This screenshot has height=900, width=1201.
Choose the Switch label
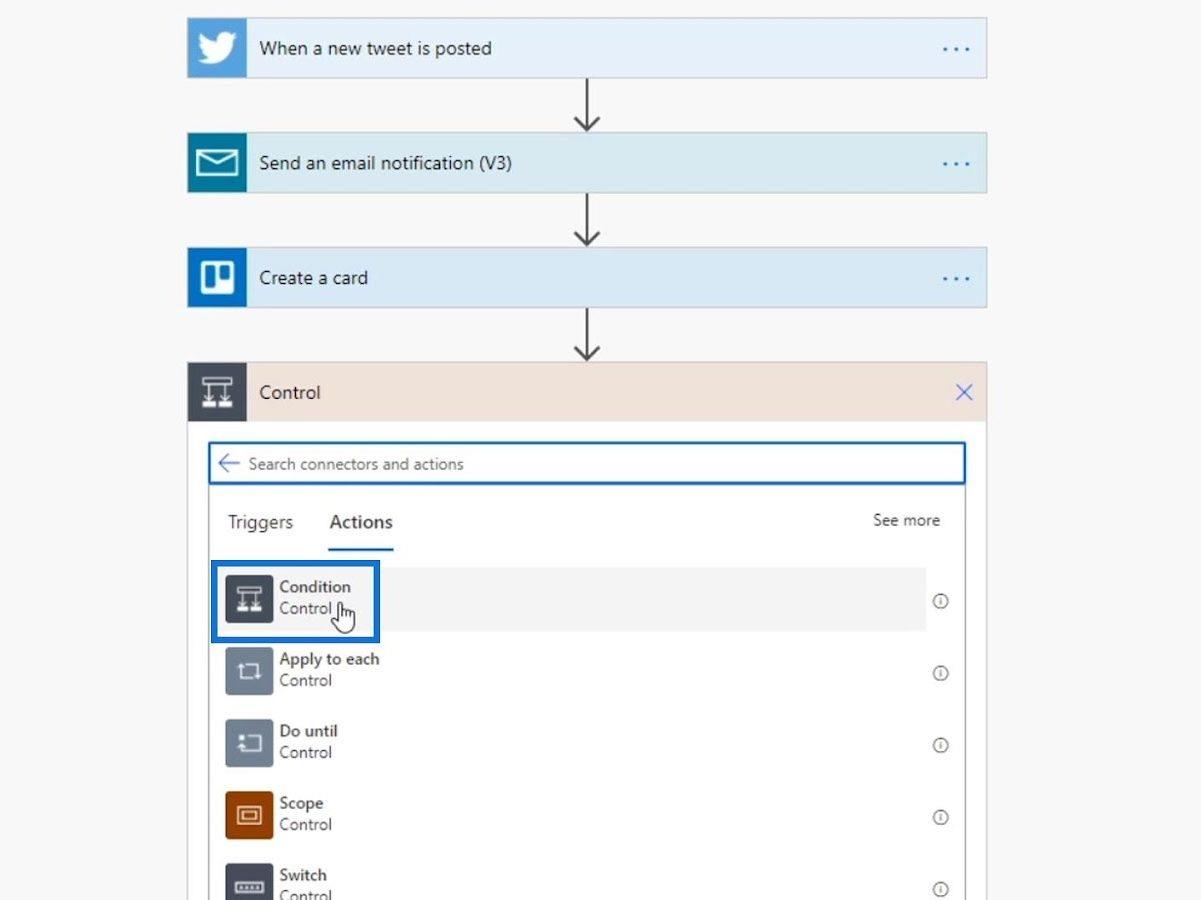(303, 875)
